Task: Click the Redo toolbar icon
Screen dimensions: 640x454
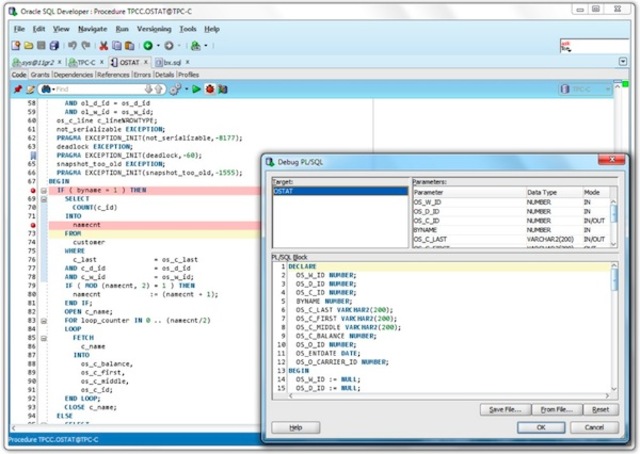Action: [x=86, y=45]
